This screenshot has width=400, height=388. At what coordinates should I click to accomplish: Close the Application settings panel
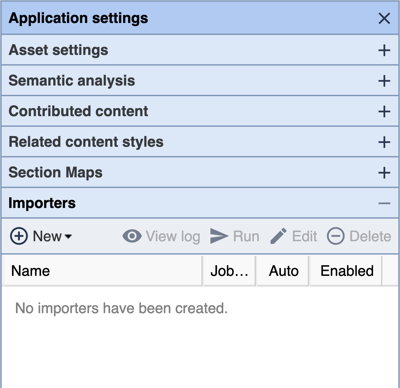tap(384, 18)
